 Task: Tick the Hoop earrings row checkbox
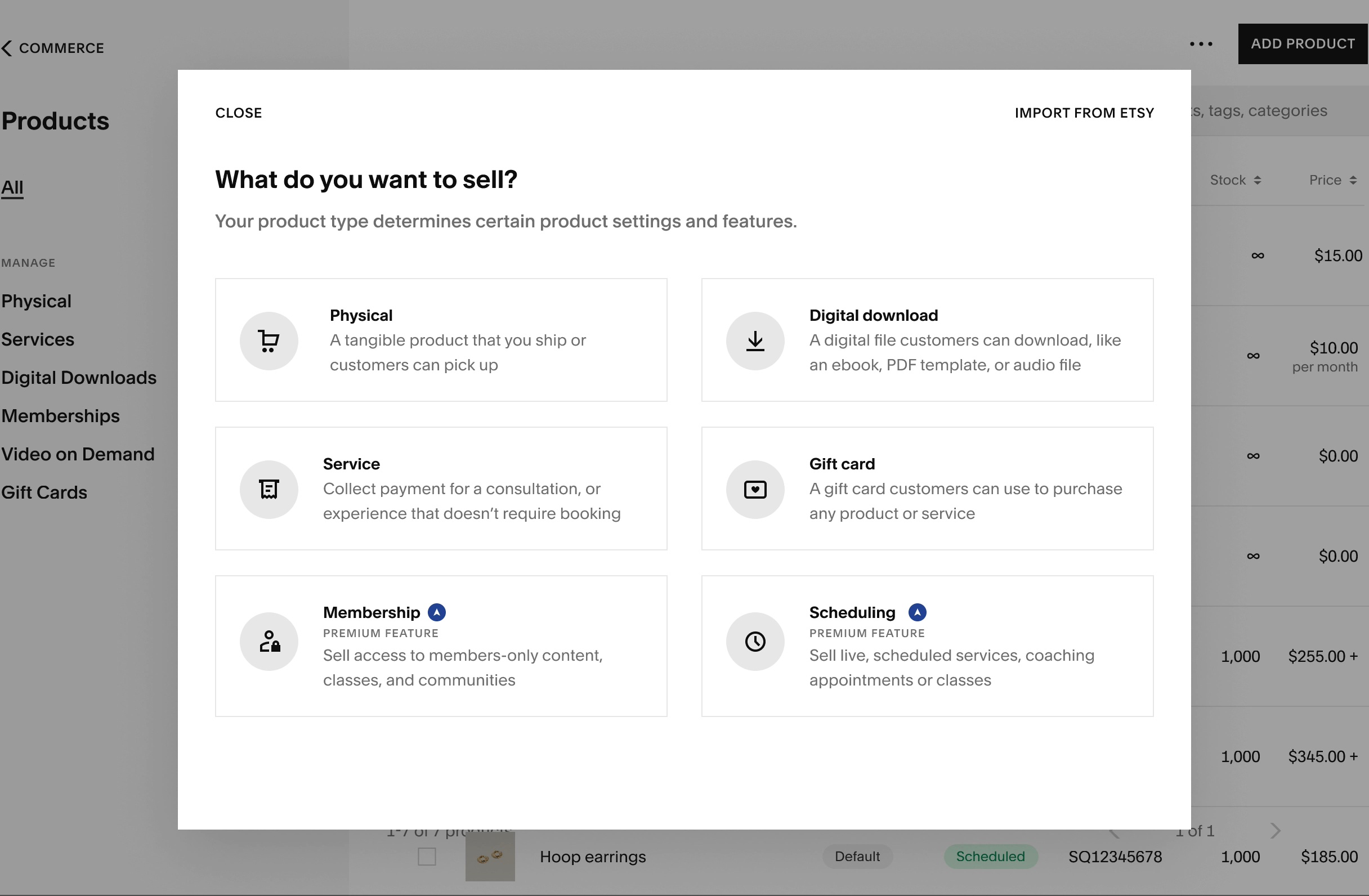tap(427, 856)
